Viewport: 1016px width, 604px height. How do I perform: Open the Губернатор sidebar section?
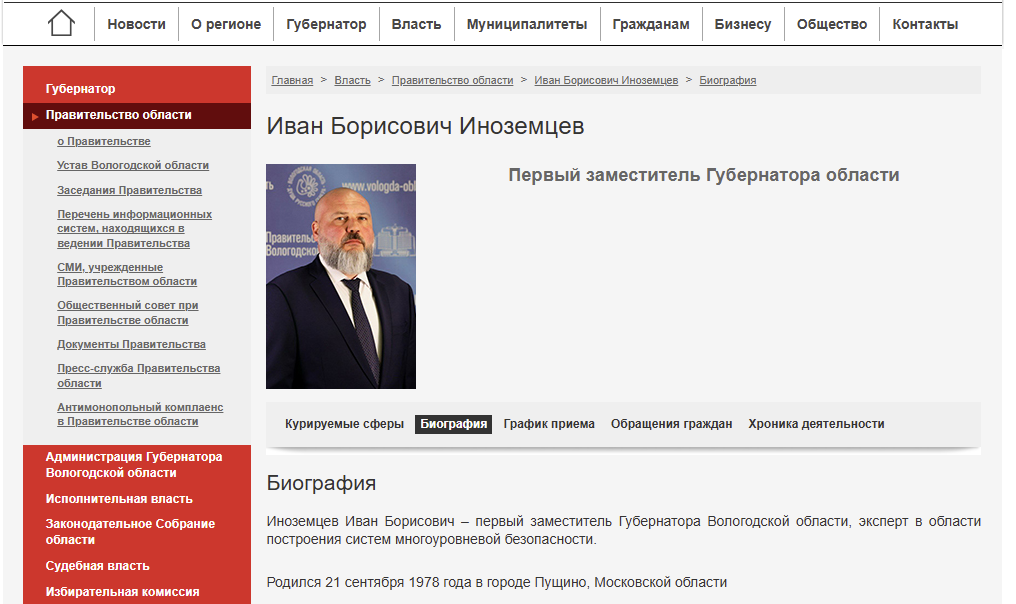click(x=80, y=89)
